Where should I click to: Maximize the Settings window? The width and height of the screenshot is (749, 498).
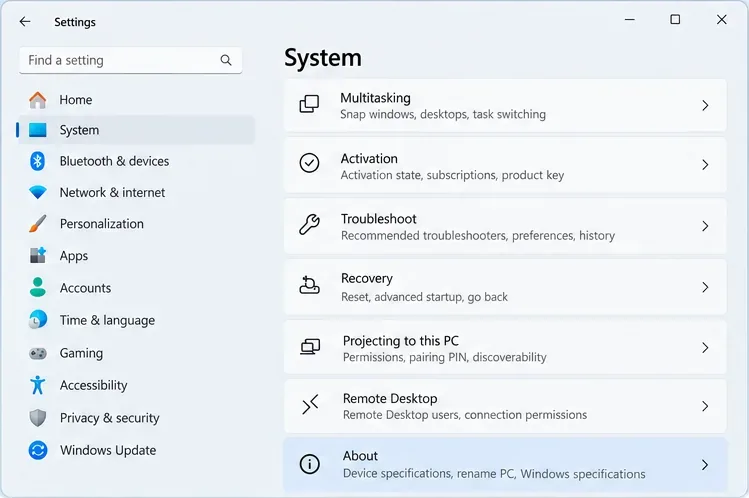point(675,20)
